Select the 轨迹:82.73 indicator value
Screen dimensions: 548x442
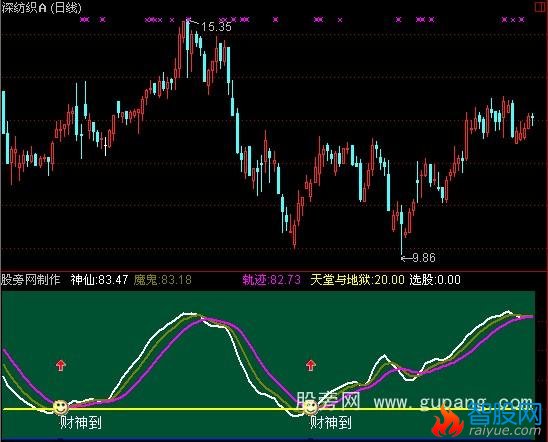272,280
